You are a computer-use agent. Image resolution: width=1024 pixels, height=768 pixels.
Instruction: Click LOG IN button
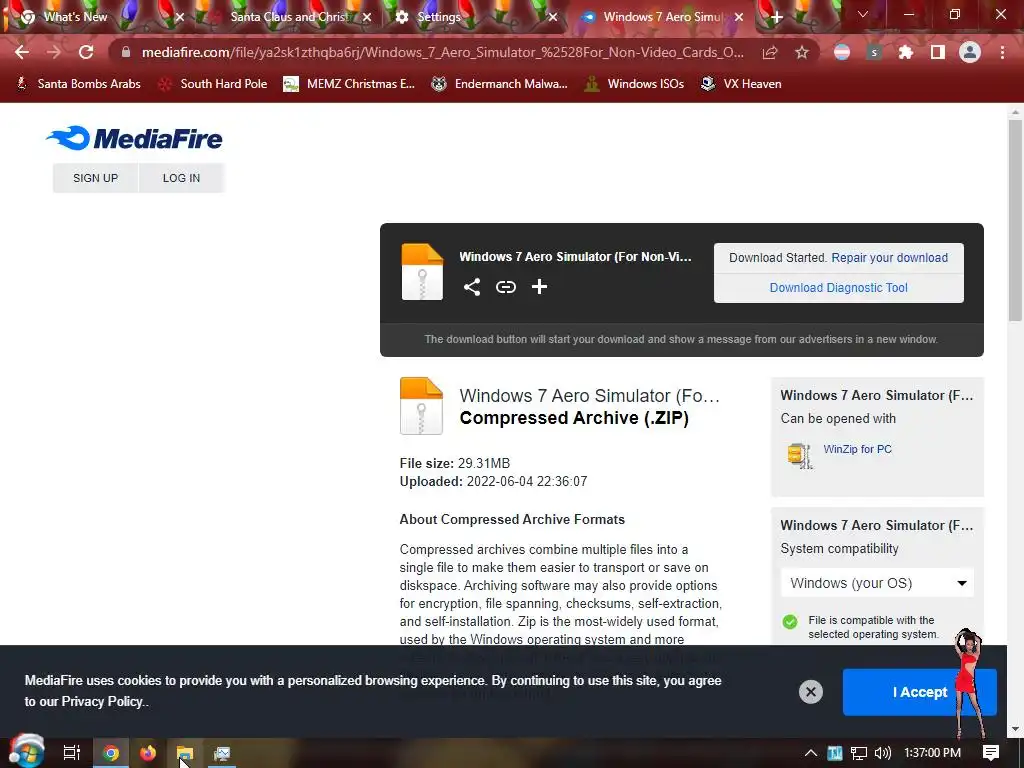(182, 178)
